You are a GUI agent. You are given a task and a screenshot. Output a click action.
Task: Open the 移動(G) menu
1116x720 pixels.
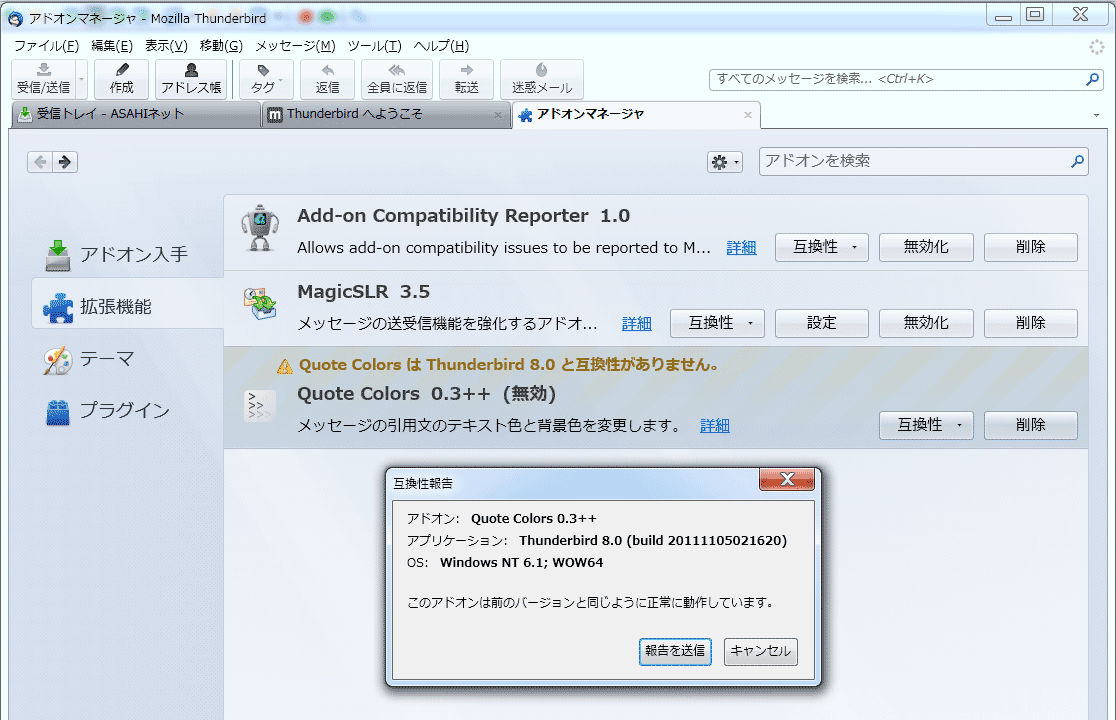(x=221, y=46)
